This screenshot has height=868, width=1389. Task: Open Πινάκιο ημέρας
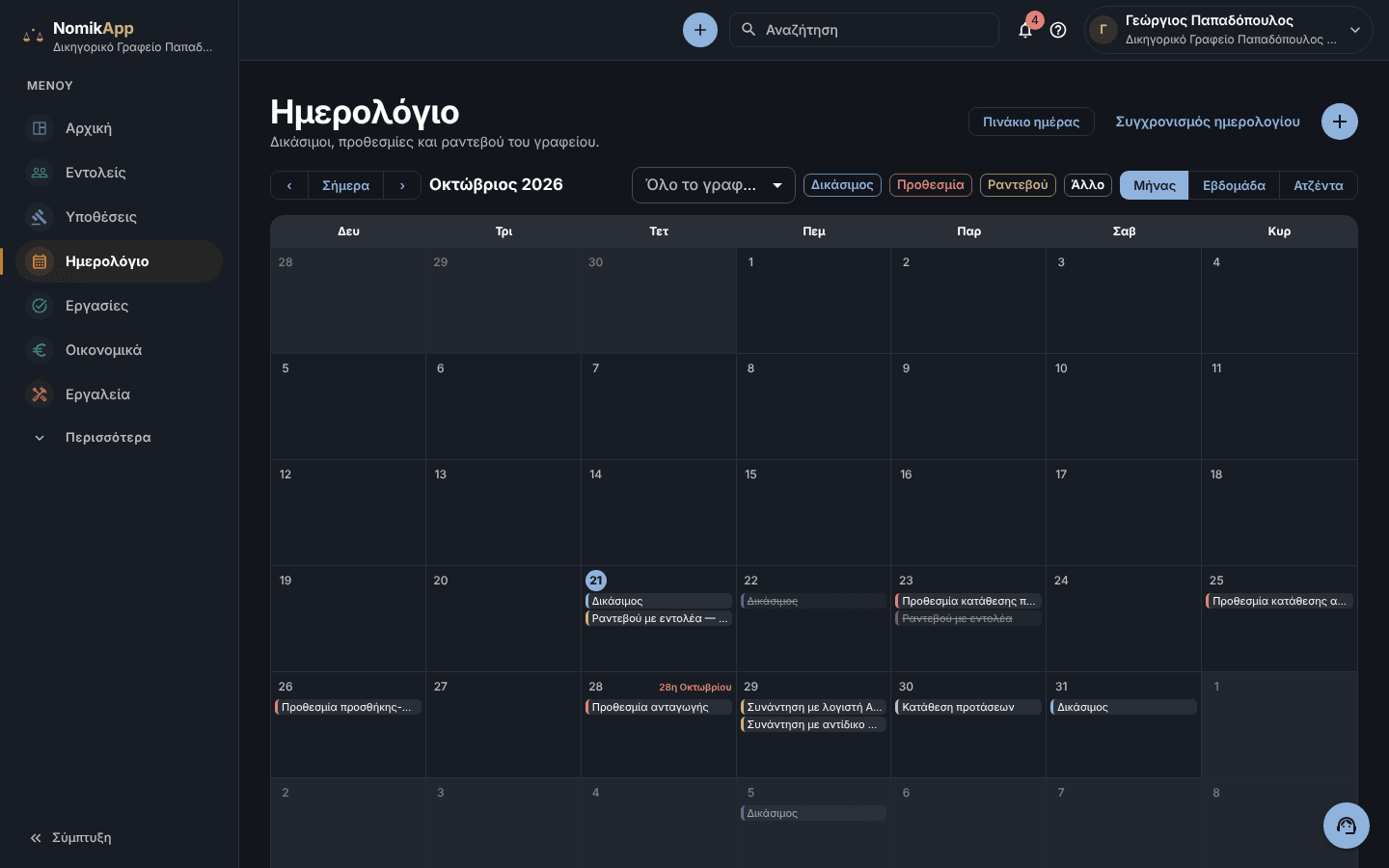[1031, 122]
